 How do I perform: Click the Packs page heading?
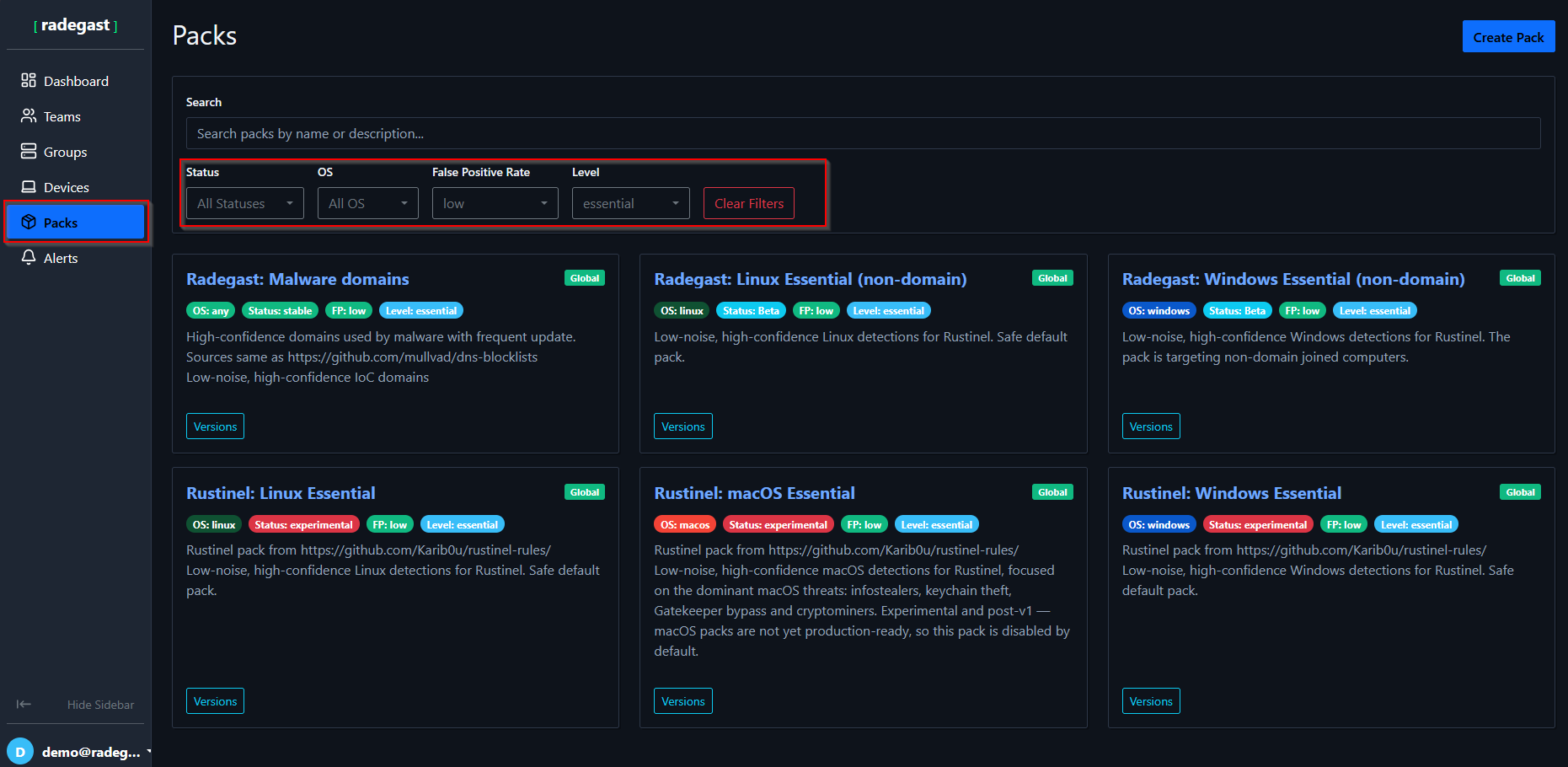(205, 35)
